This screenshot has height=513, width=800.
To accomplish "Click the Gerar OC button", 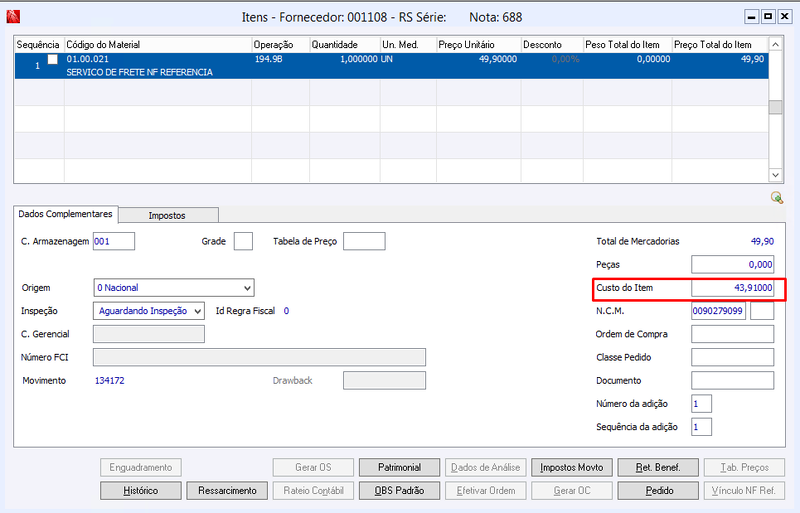I will tap(572, 491).
